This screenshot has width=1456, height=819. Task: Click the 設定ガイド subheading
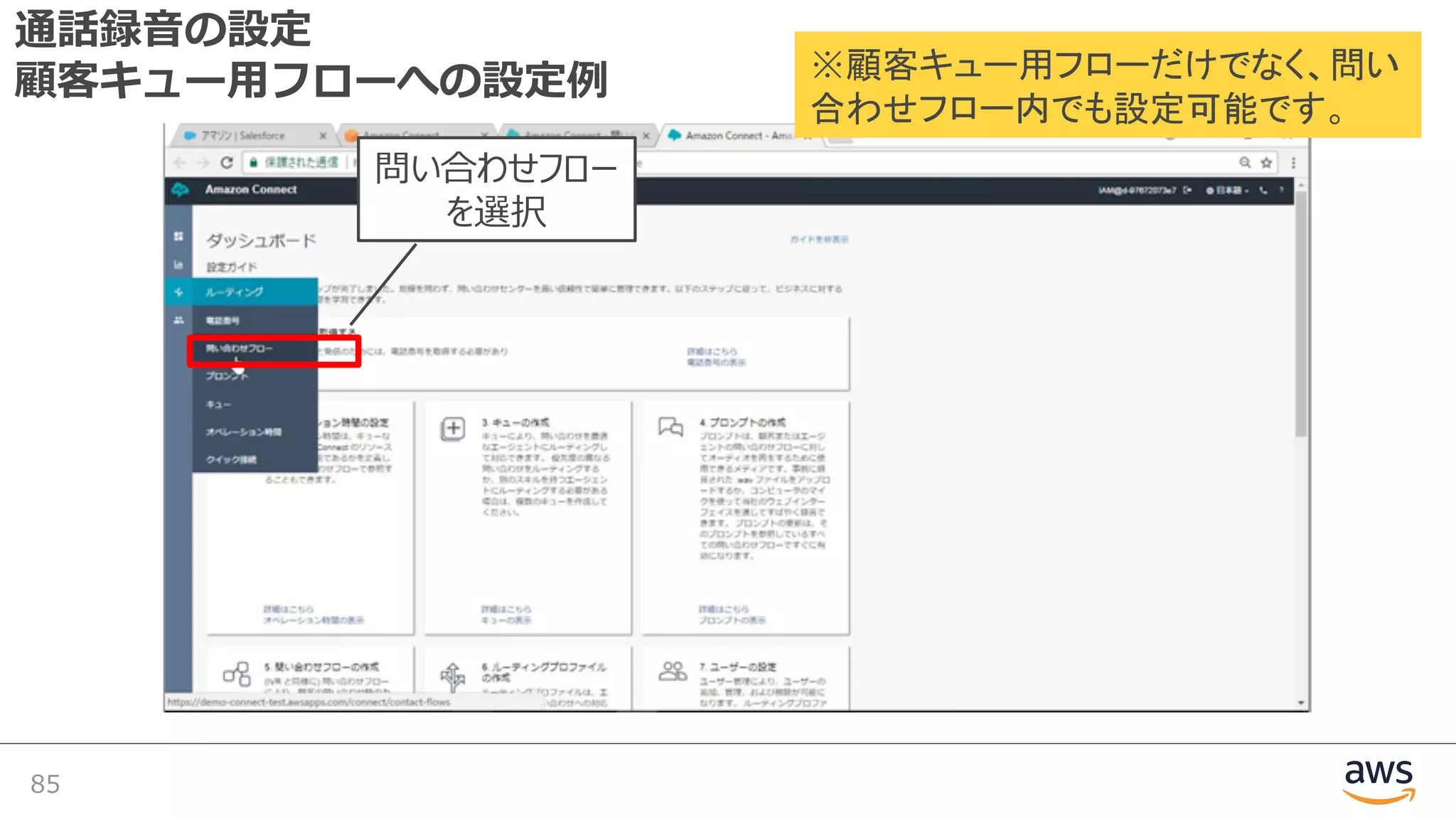click(x=232, y=267)
